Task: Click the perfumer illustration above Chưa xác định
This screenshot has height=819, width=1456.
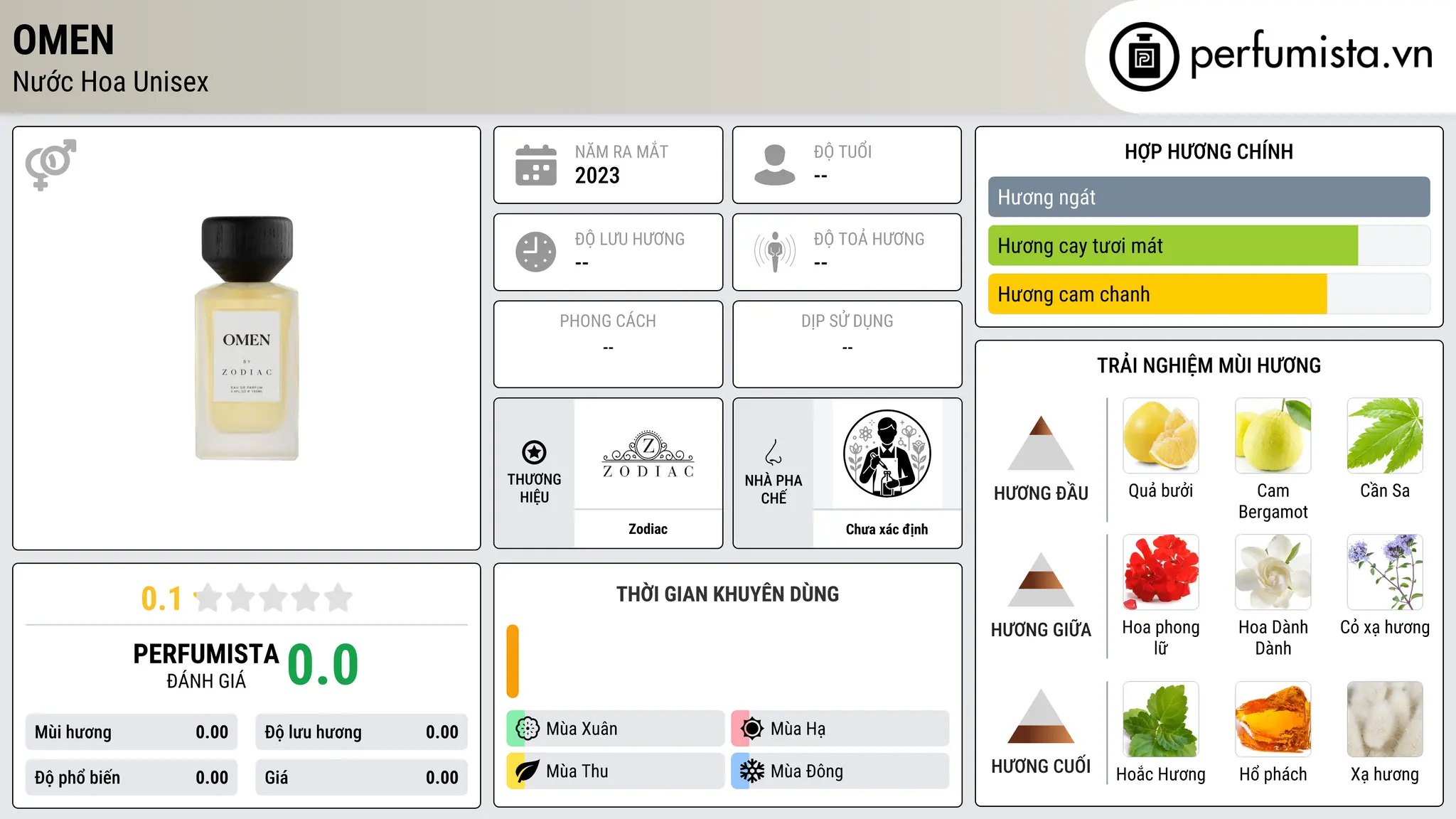Action: tap(887, 454)
